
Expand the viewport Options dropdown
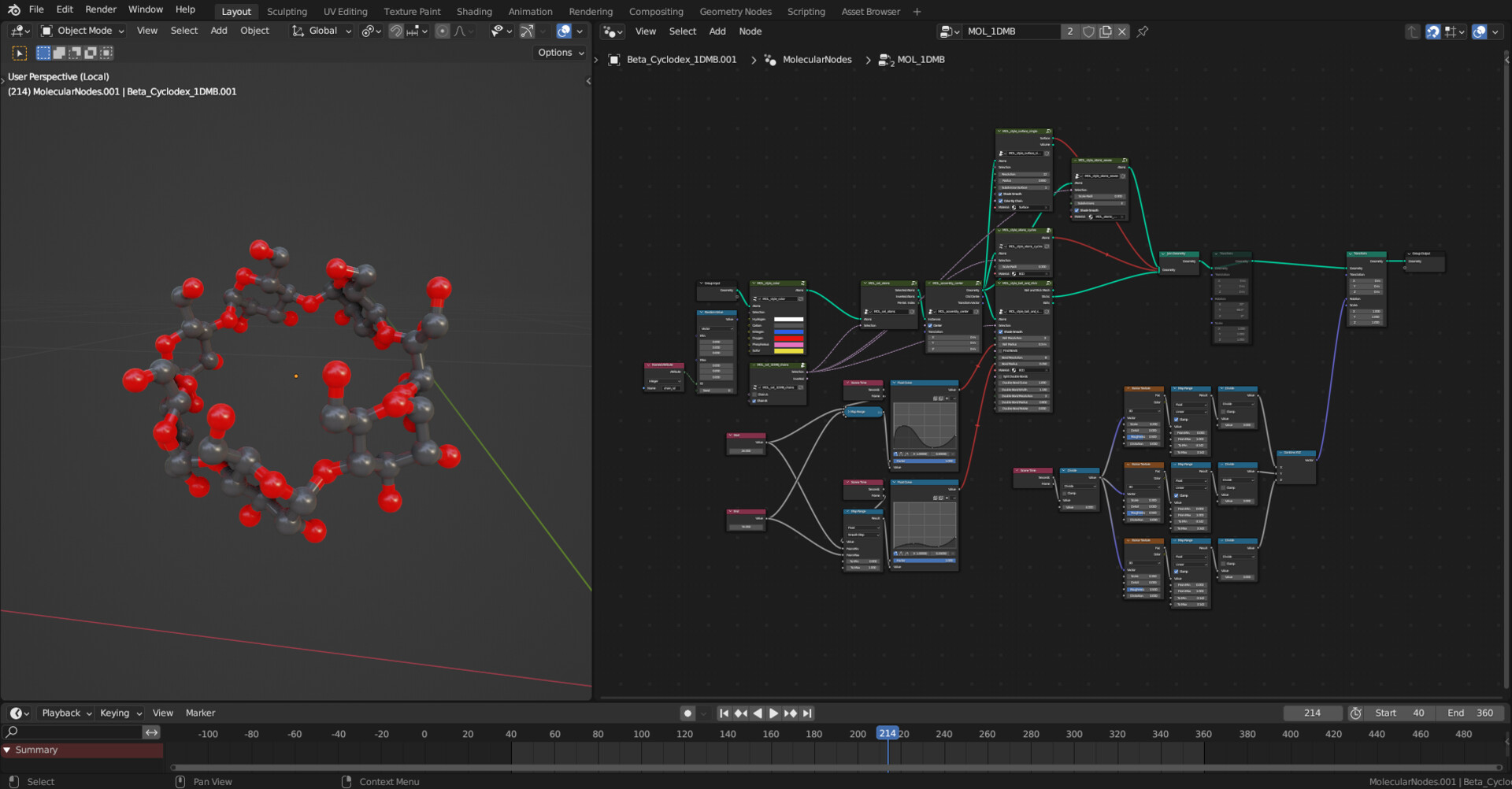point(561,53)
